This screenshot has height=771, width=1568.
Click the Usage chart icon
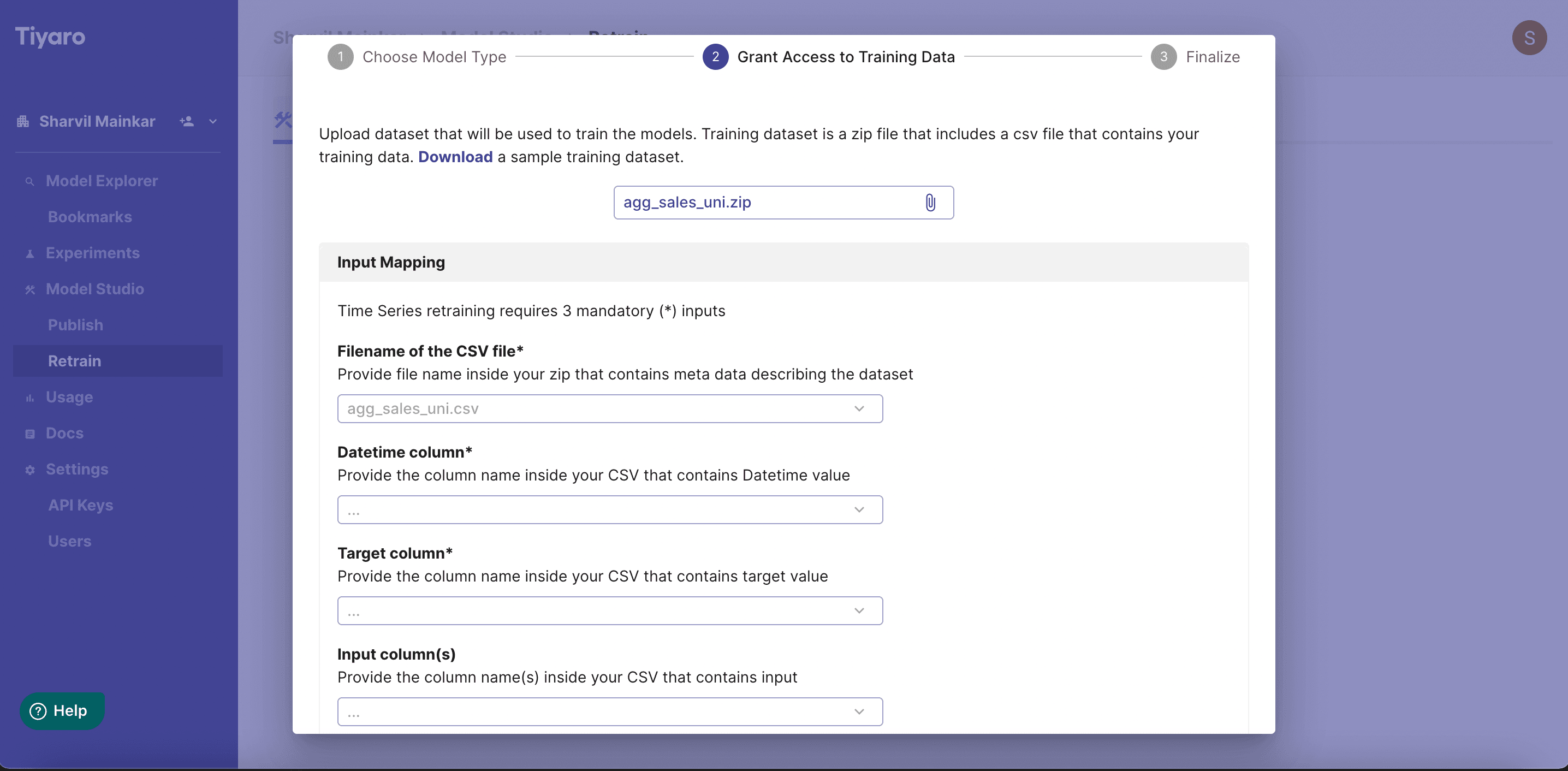[29, 398]
